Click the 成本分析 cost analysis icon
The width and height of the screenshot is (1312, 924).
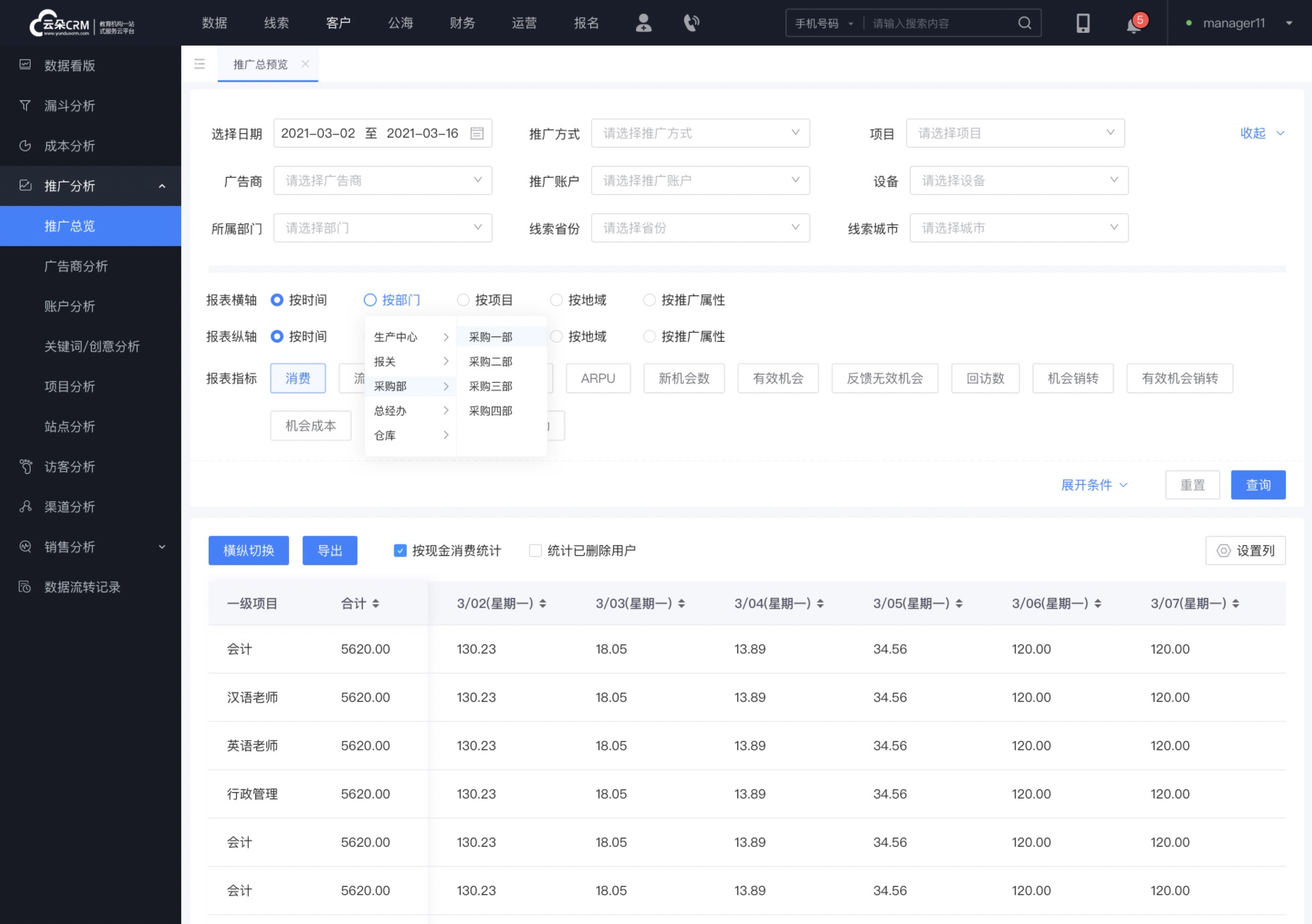27,145
